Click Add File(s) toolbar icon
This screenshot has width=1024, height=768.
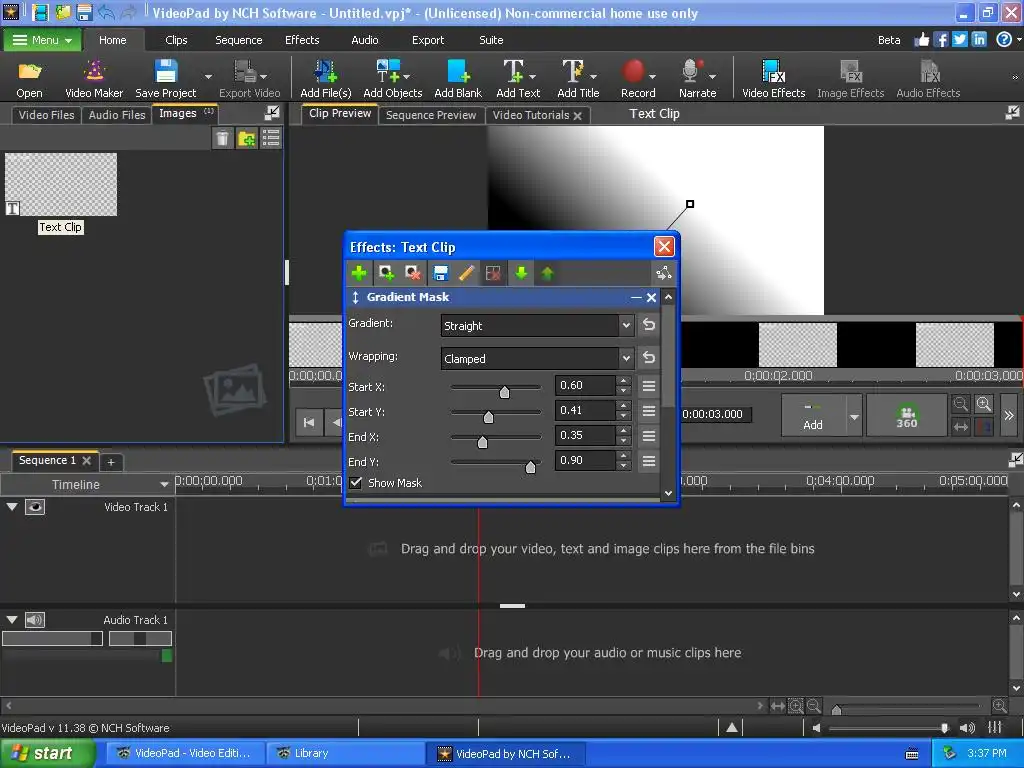click(325, 71)
